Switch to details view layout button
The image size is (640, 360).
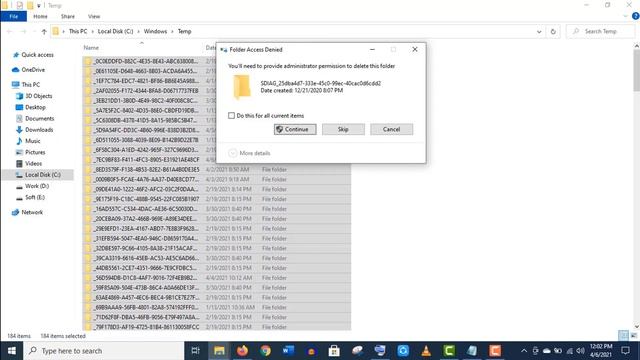623,336
